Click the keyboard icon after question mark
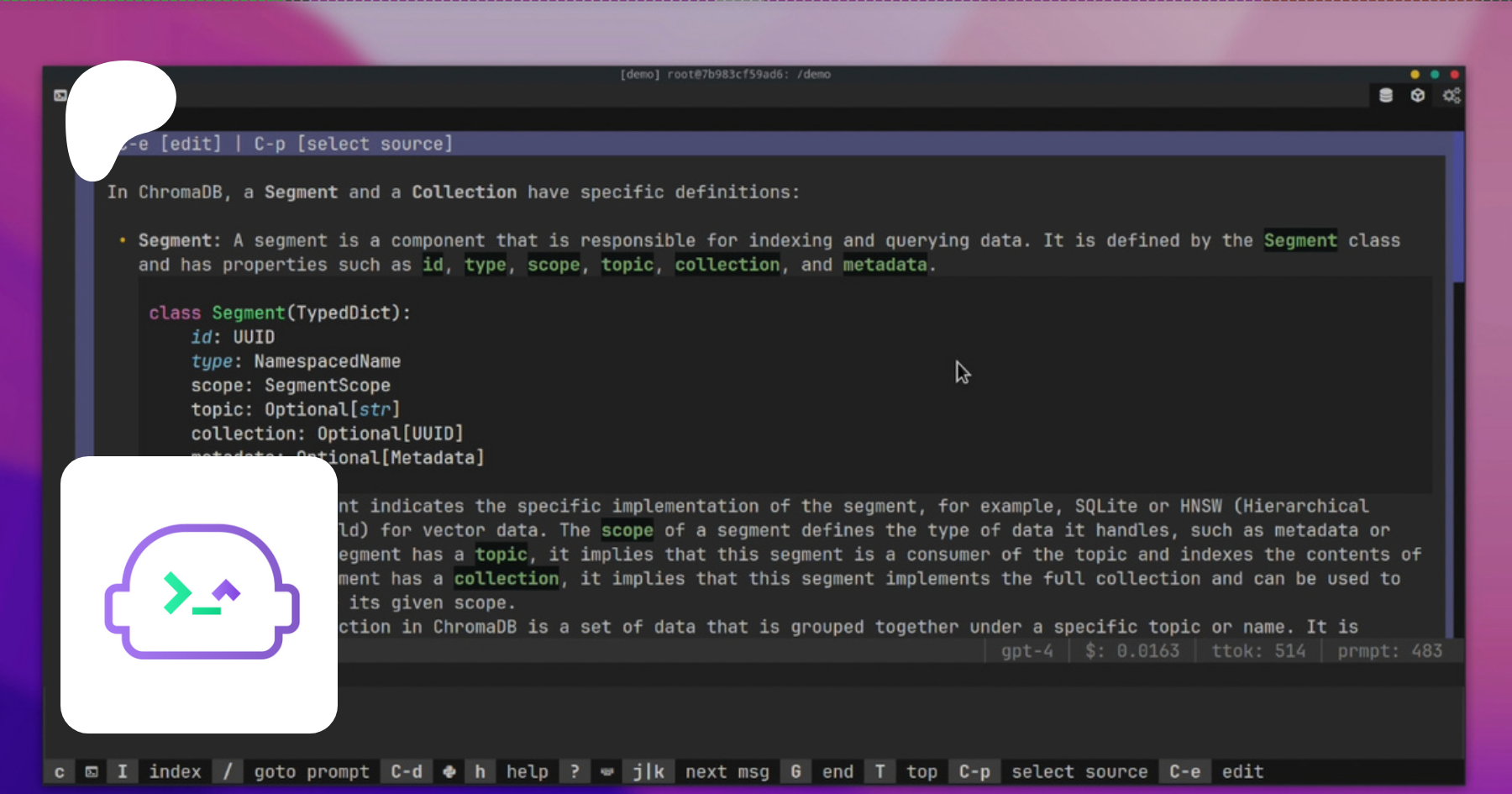The width and height of the screenshot is (1512, 794). (606, 771)
